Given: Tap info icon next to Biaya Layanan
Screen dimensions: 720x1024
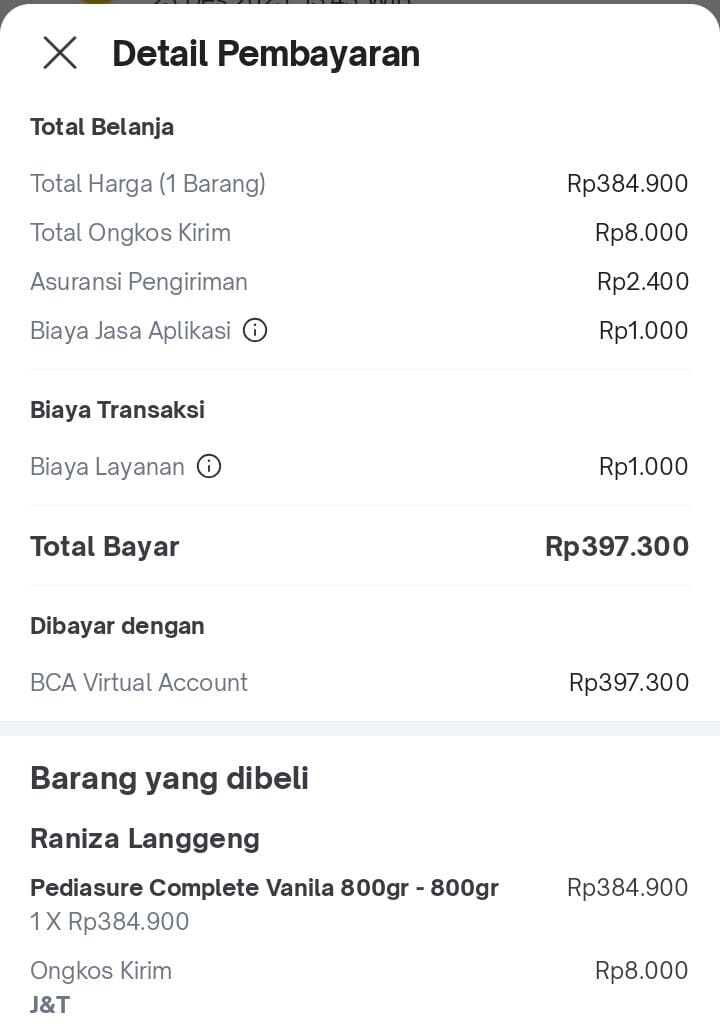Looking at the screenshot, I should [x=209, y=466].
